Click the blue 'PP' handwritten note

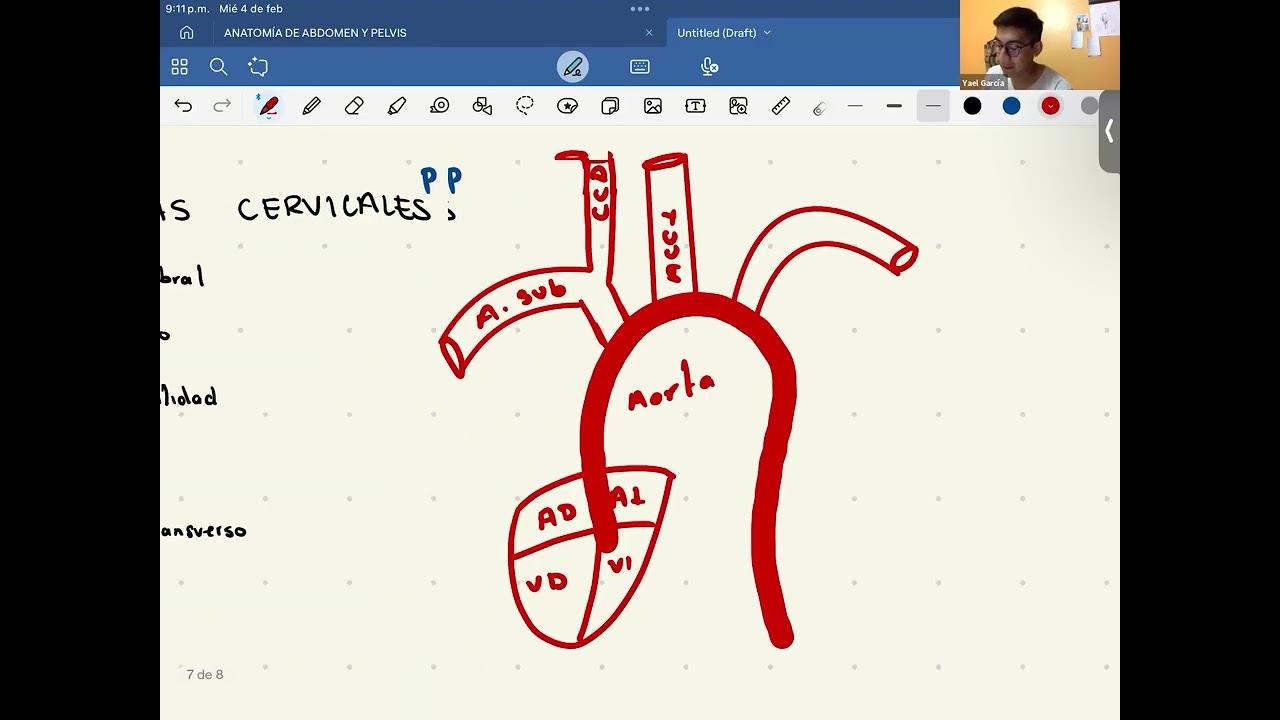441,181
